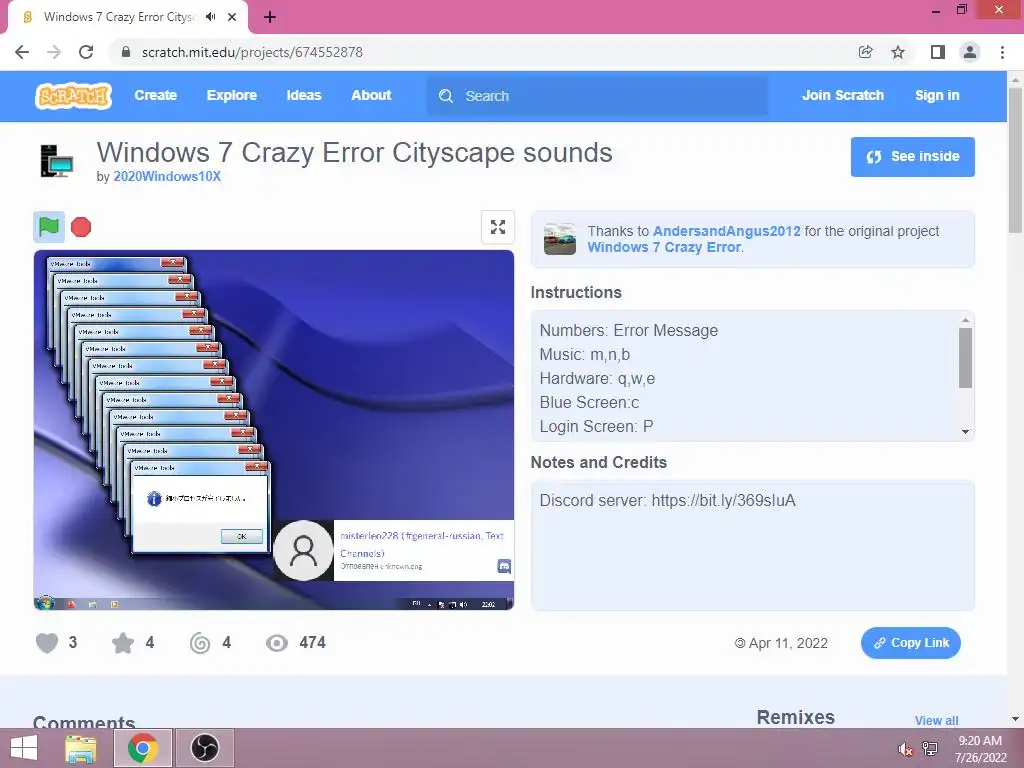Image resolution: width=1024 pixels, height=768 pixels.
Task: Open the About page
Action: point(371,95)
